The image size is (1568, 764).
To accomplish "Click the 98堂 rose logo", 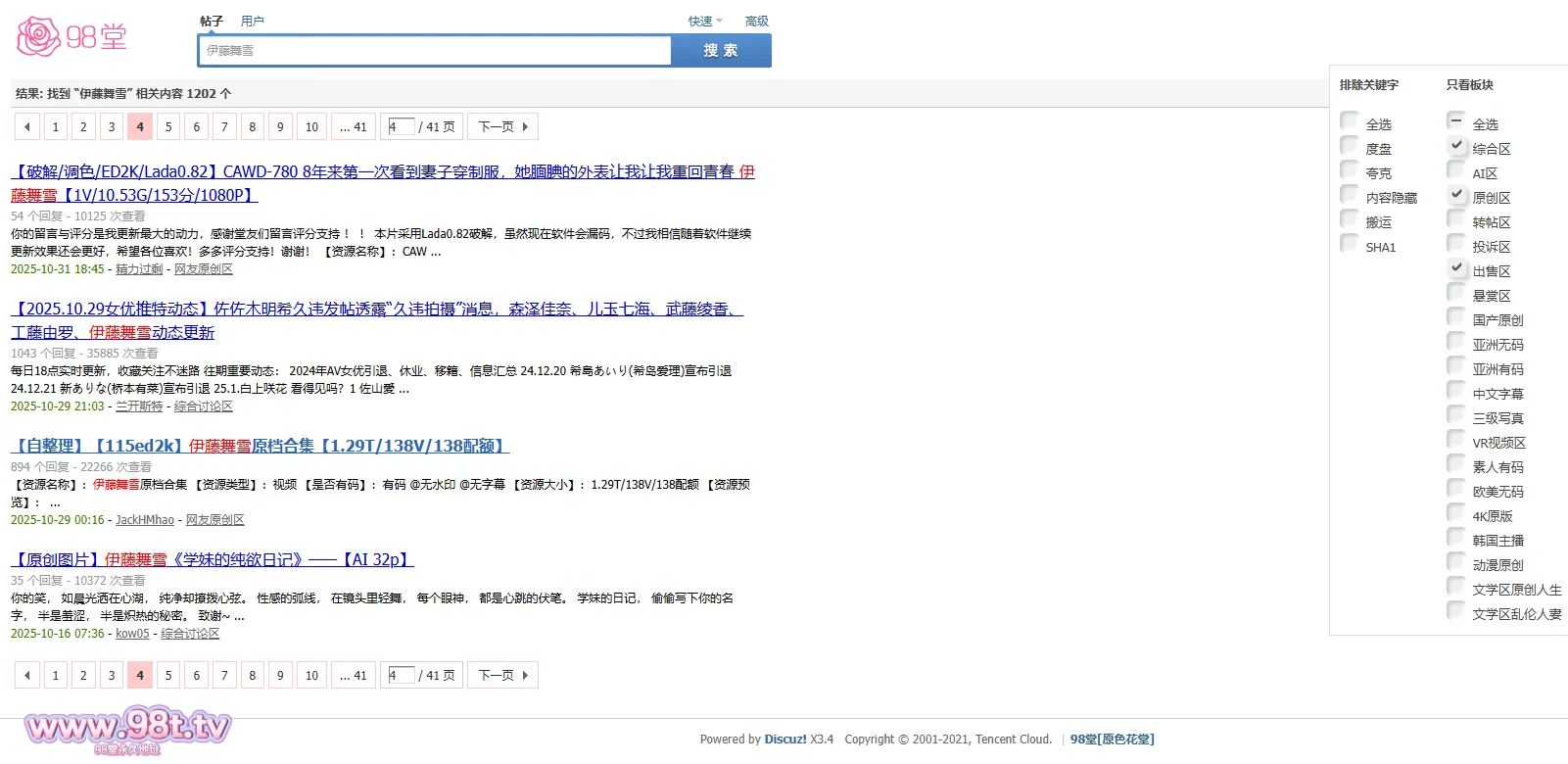I will click(71, 37).
